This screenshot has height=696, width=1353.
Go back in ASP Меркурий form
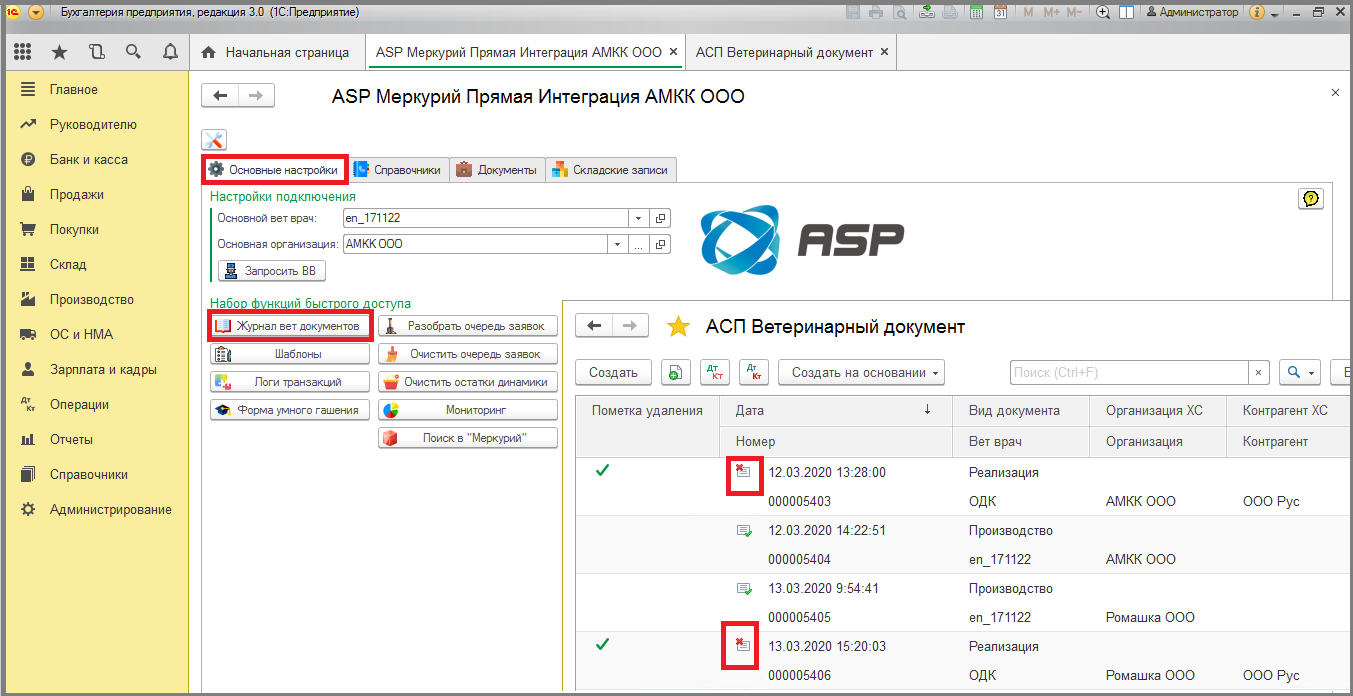[x=221, y=96]
